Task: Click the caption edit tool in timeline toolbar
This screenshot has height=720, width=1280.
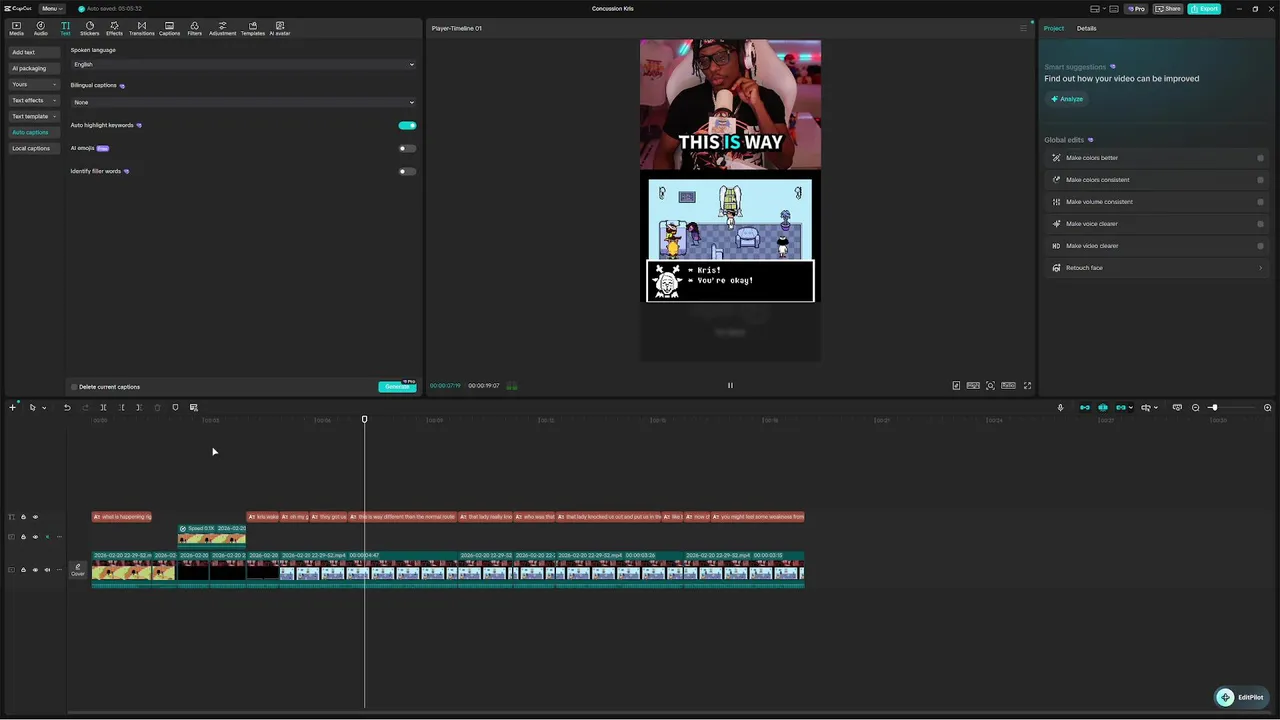Action: pyautogui.click(x=194, y=408)
